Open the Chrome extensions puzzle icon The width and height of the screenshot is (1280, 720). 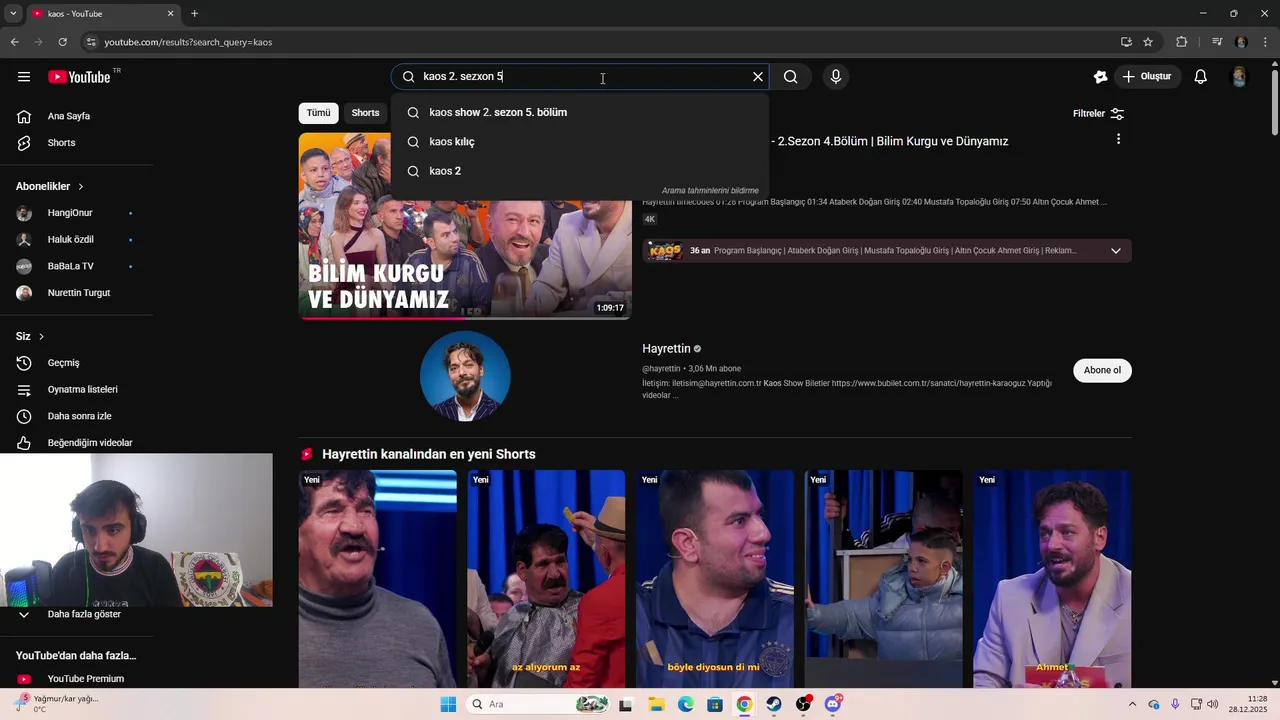tap(1182, 42)
